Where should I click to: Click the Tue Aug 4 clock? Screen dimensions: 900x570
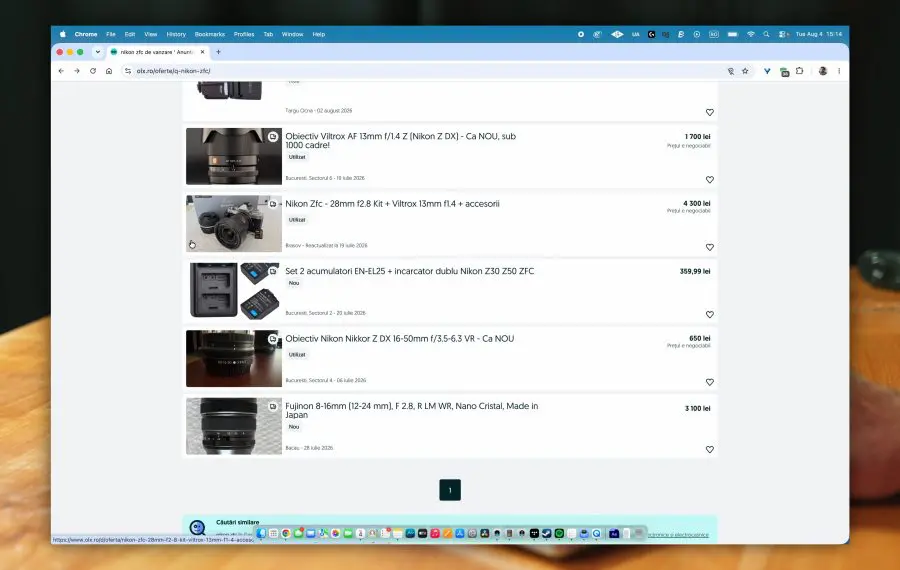tap(818, 34)
